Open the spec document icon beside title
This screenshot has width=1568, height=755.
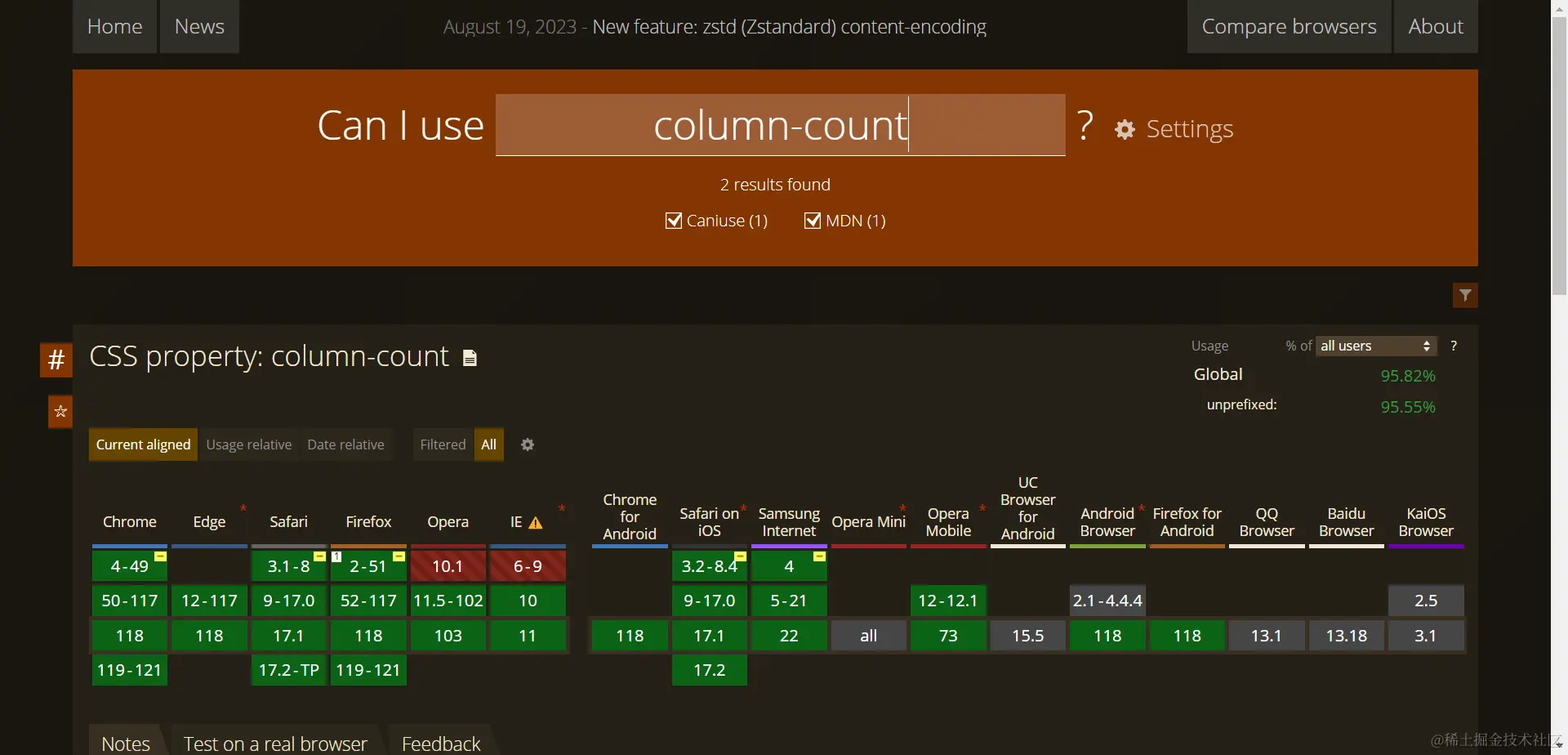pos(470,358)
